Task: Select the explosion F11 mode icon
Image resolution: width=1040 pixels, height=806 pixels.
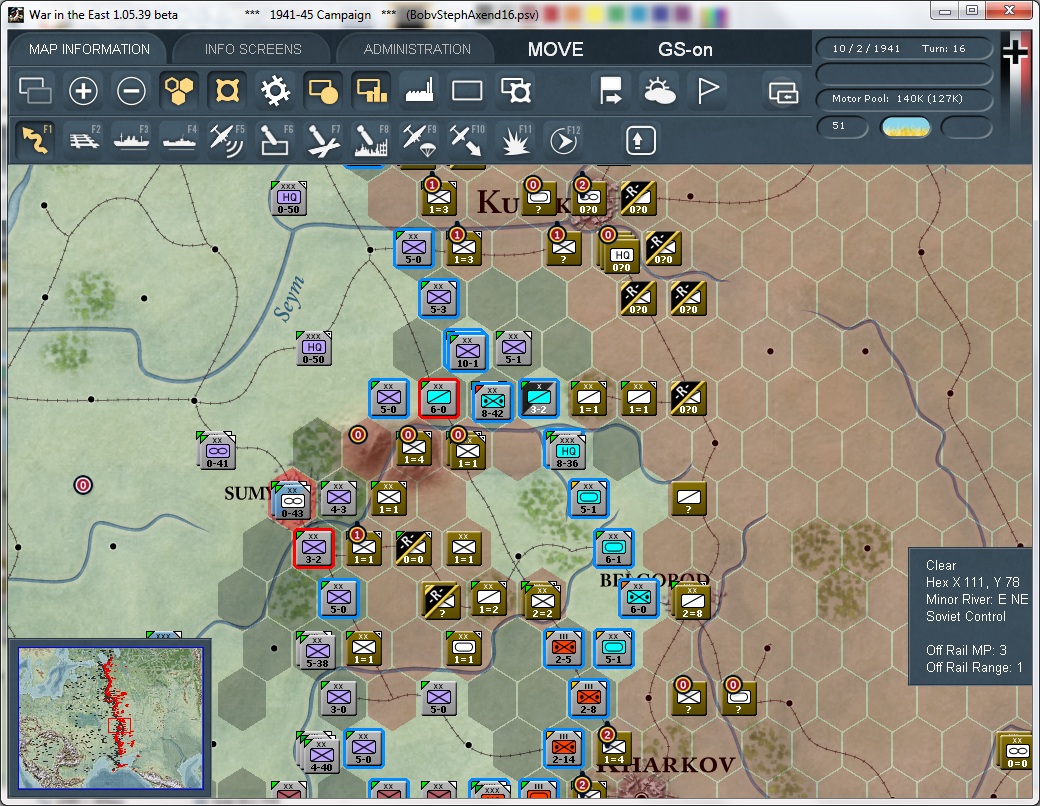Action: pos(515,139)
